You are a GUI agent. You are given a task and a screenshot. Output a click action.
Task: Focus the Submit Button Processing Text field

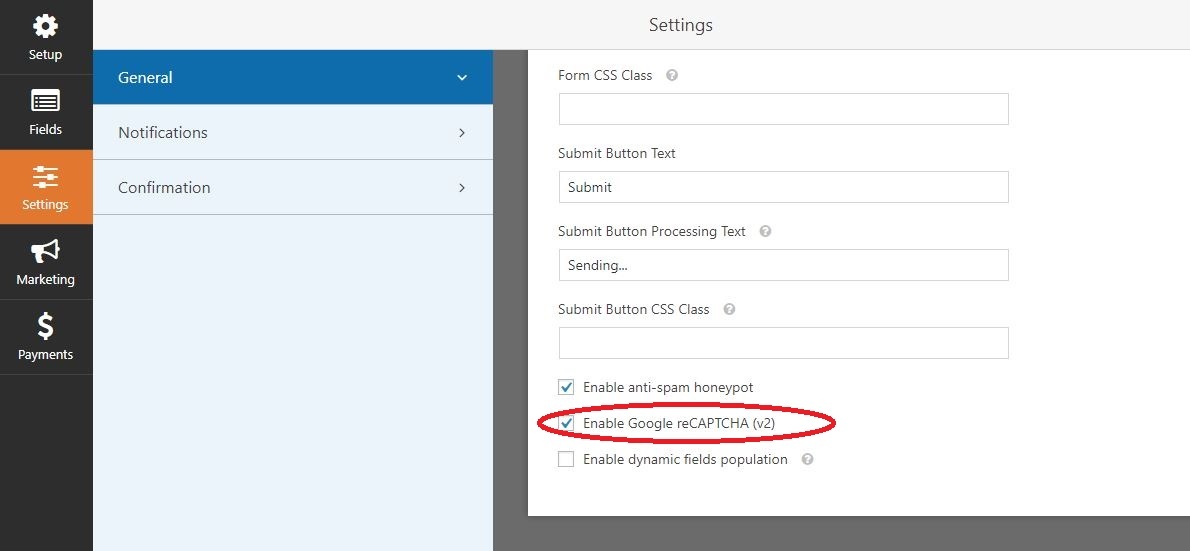(783, 265)
